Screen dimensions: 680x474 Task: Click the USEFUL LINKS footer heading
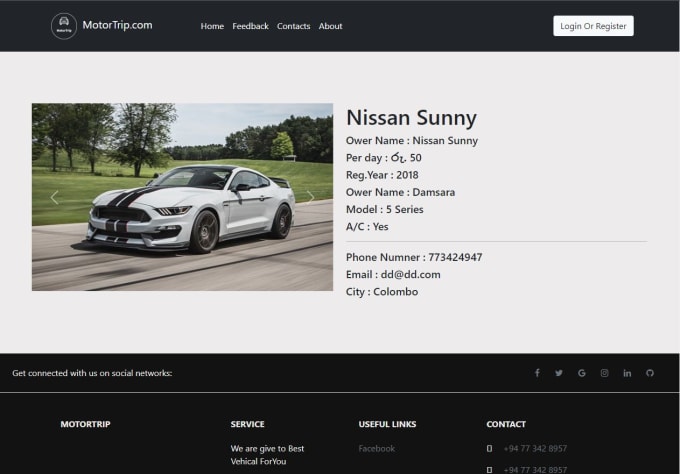(x=387, y=424)
